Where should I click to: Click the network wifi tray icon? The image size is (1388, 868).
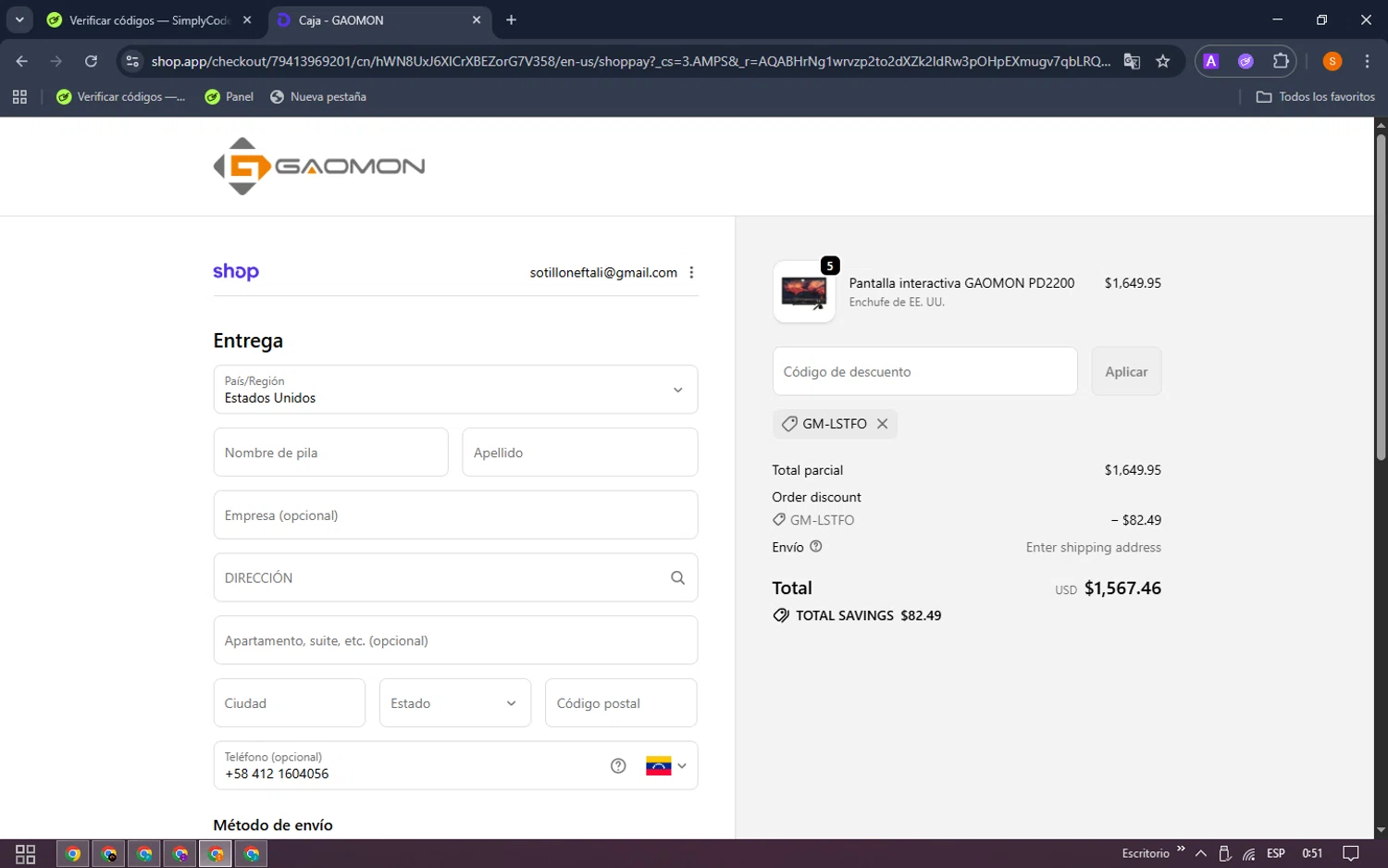click(1249, 853)
